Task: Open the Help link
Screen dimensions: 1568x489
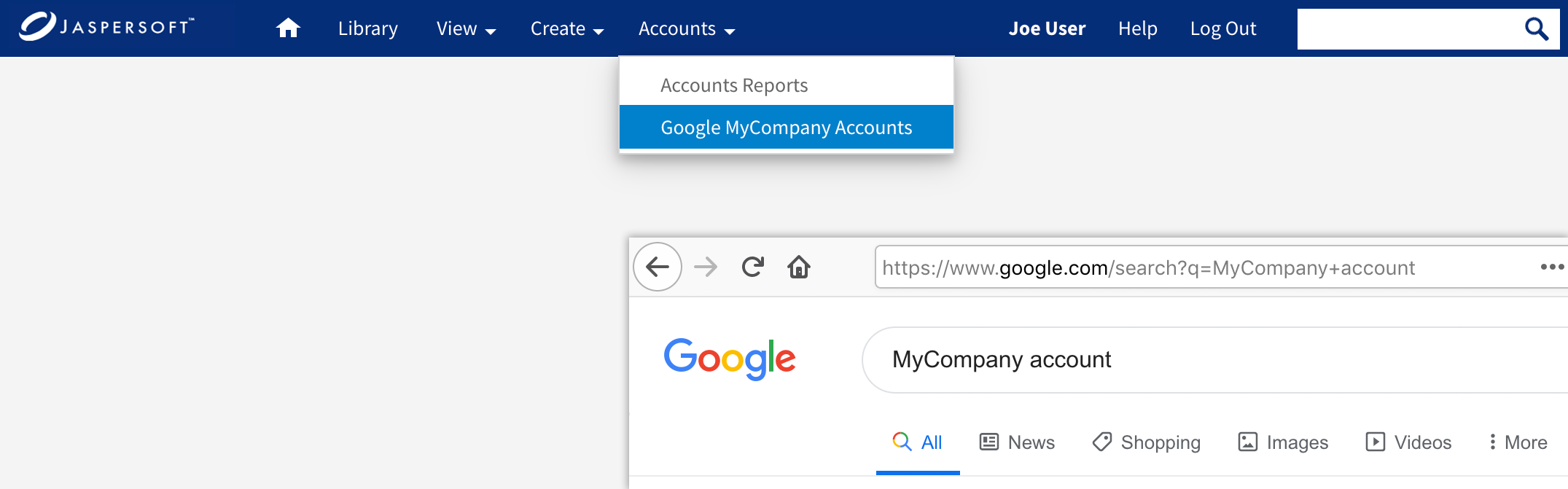Action: 1138,28
